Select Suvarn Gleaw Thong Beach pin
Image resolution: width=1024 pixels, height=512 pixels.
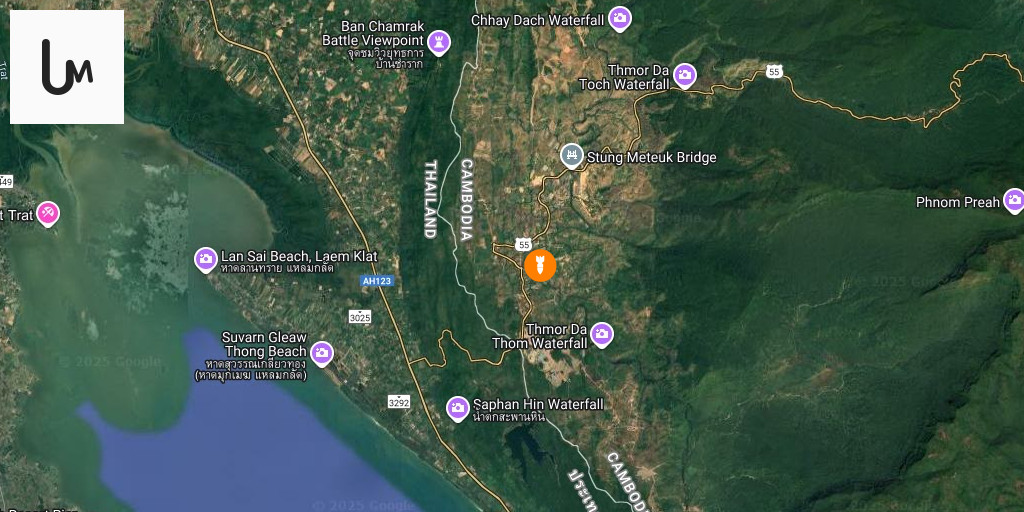click(x=321, y=354)
